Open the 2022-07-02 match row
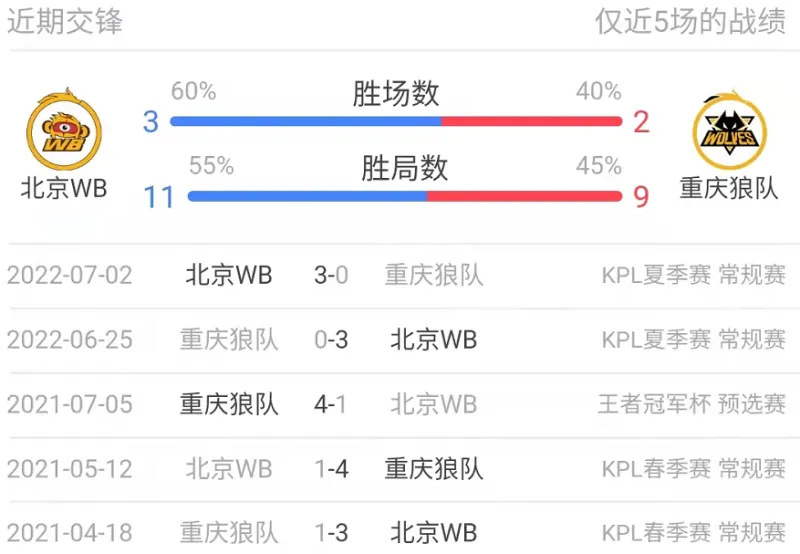800x554 pixels. point(400,275)
